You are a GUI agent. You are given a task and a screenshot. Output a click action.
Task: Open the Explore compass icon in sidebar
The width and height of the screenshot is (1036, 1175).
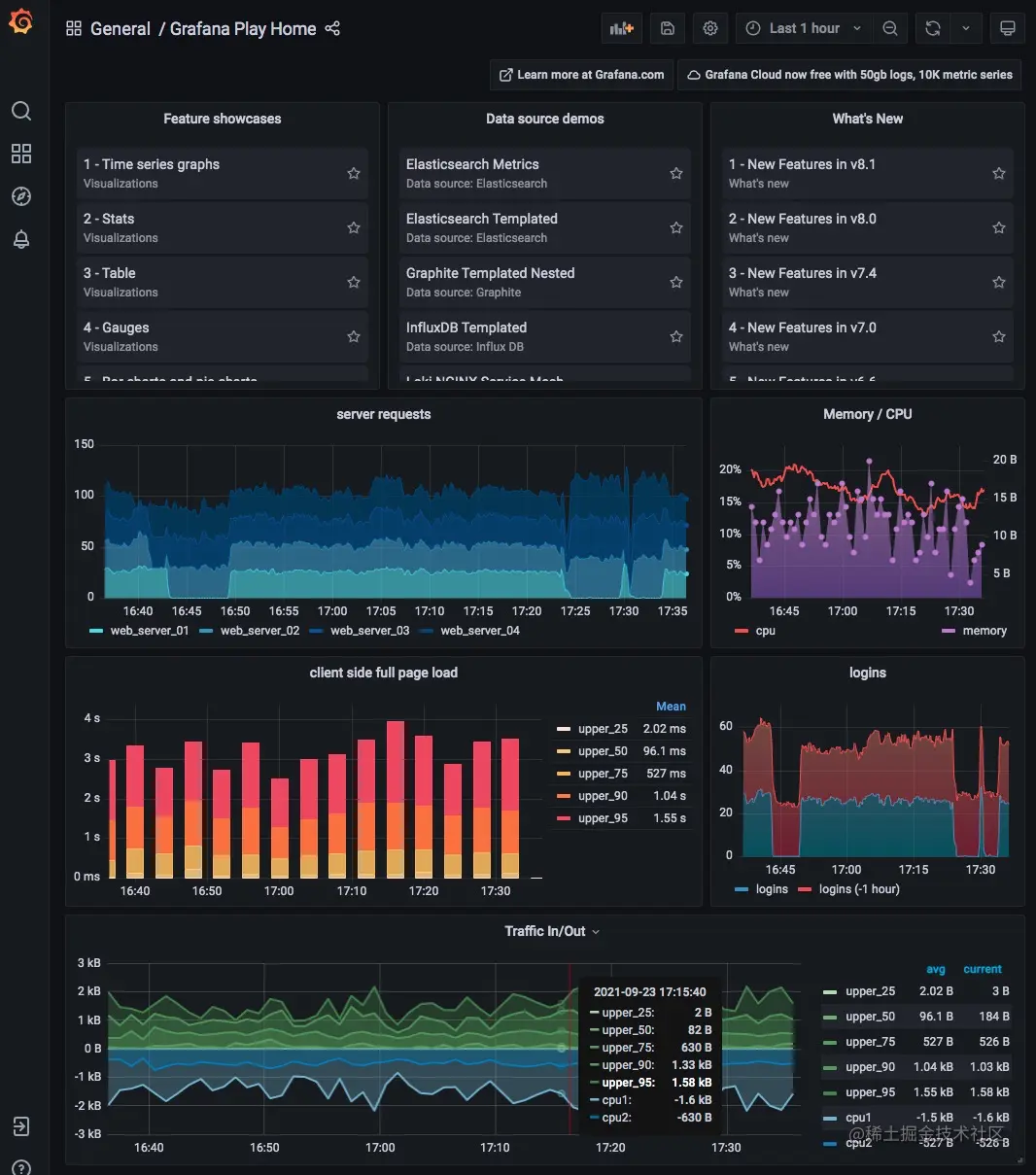tap(21, 196)
